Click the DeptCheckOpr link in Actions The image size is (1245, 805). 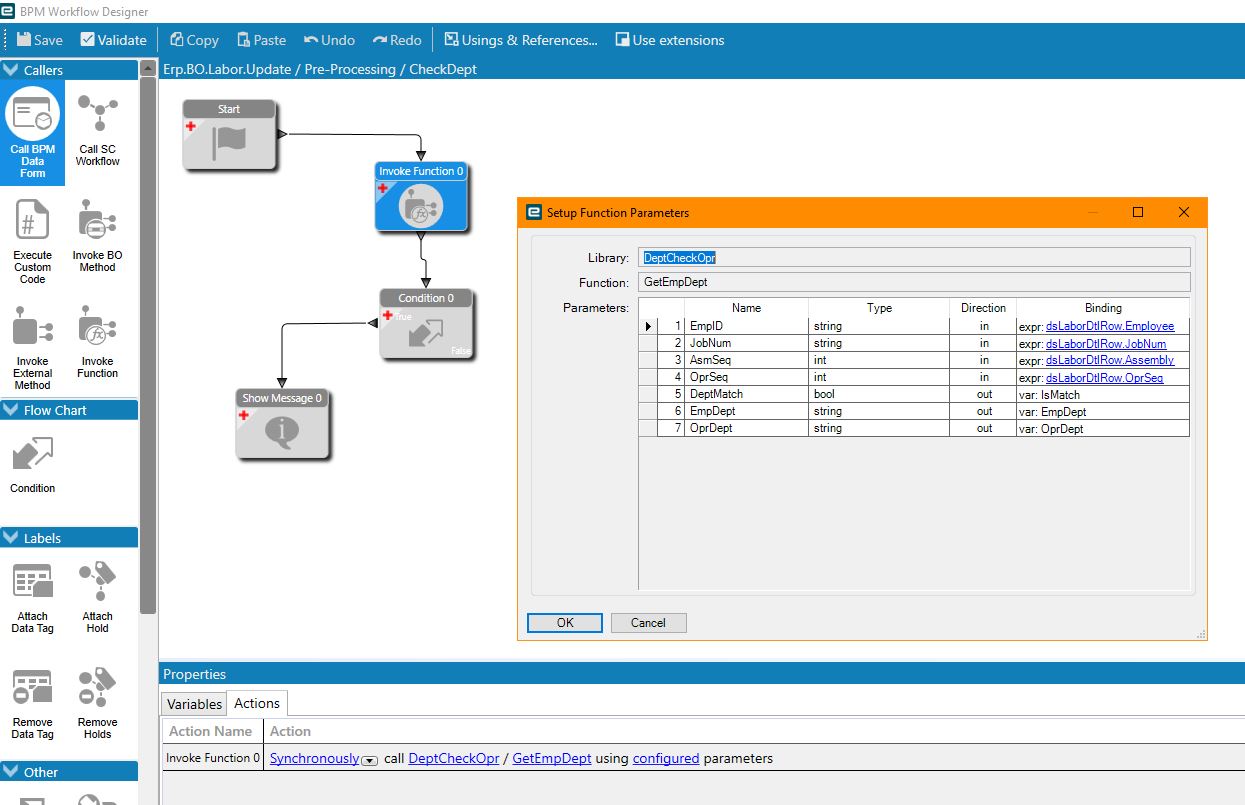454,758
